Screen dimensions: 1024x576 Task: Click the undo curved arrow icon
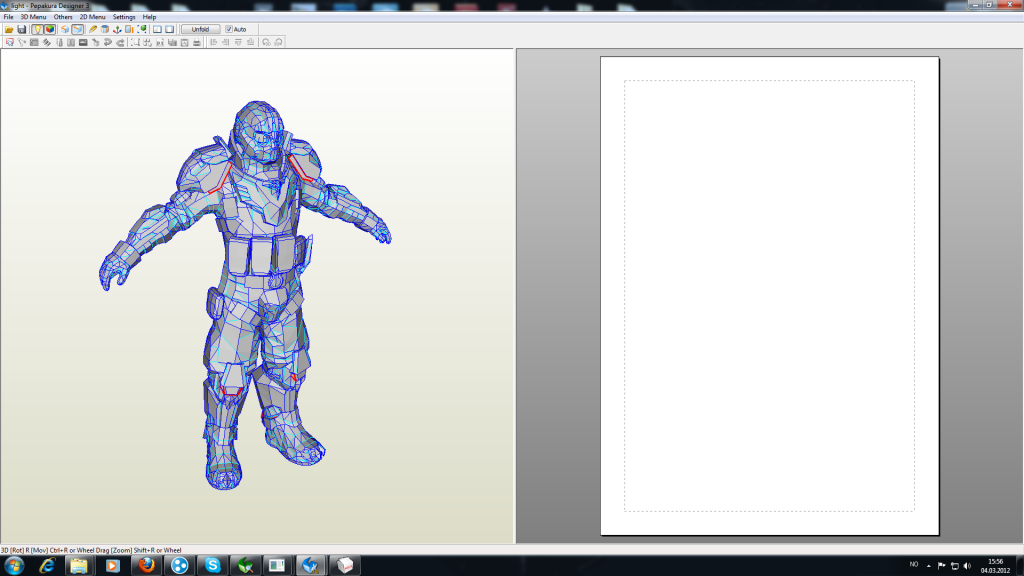coord(108,42)
